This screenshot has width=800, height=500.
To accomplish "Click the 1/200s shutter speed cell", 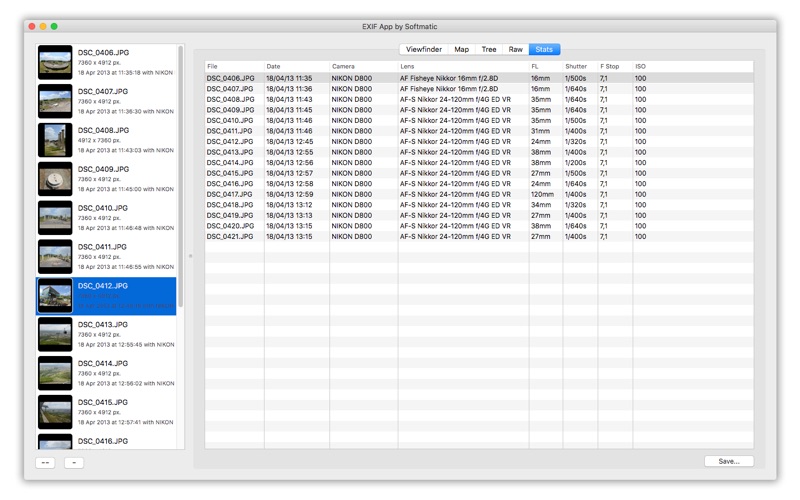I will 576,163.
